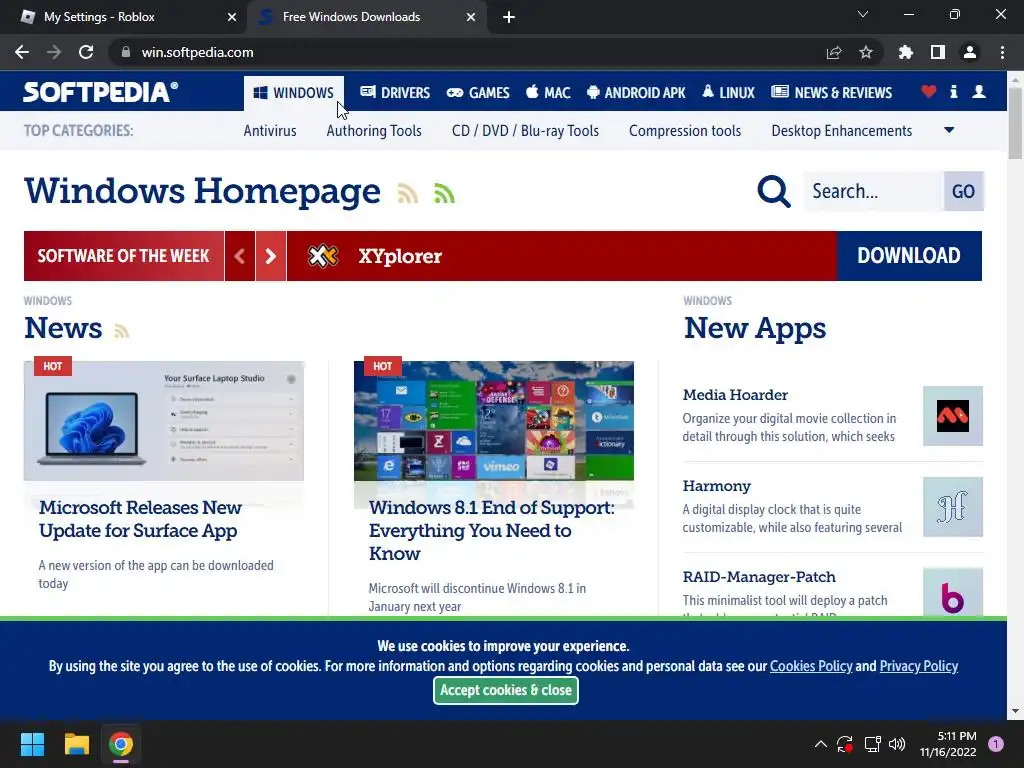1024x768 pixels.
Task: Open Windows 8.1 End of Support article
Action: (492, 530)
